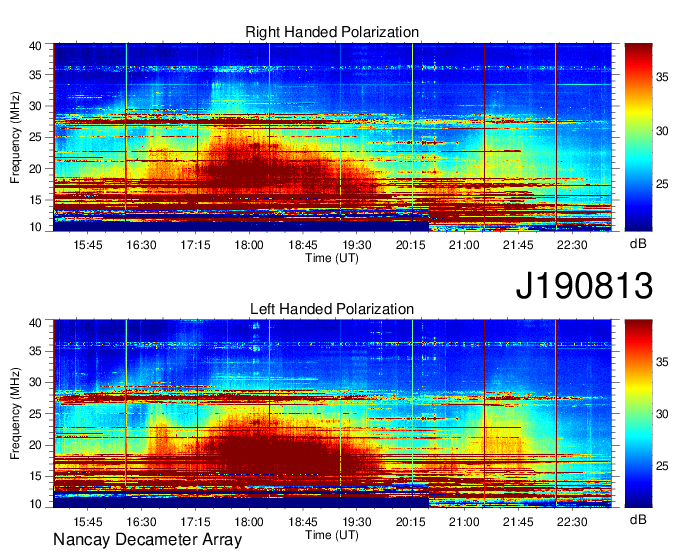Click the 'Left Handed Polarization' plot title
The height and width of the screenshot is (552, 680).
click(x=332, y=309)
